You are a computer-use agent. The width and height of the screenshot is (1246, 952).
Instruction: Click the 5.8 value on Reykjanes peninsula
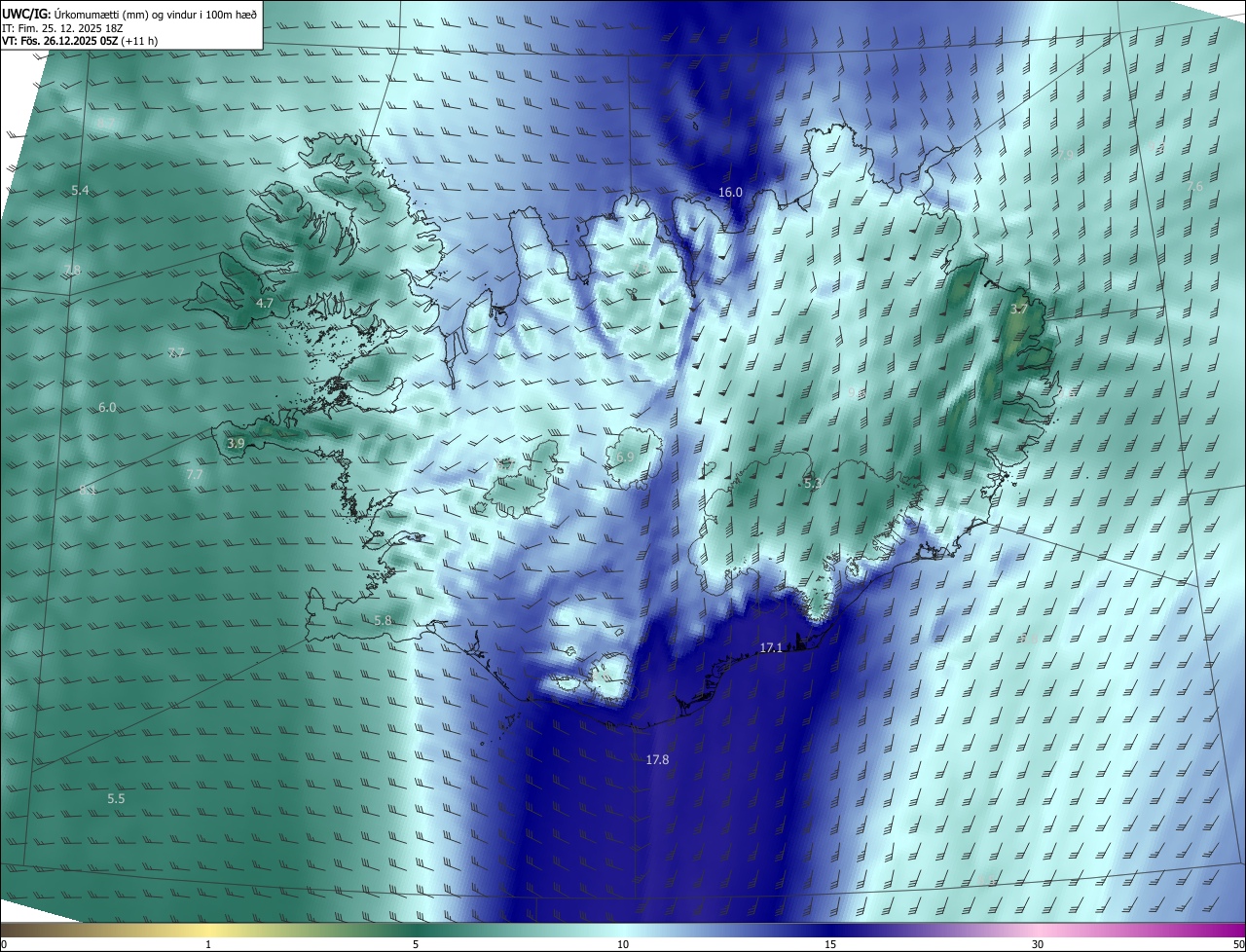[x=383, y=620]
